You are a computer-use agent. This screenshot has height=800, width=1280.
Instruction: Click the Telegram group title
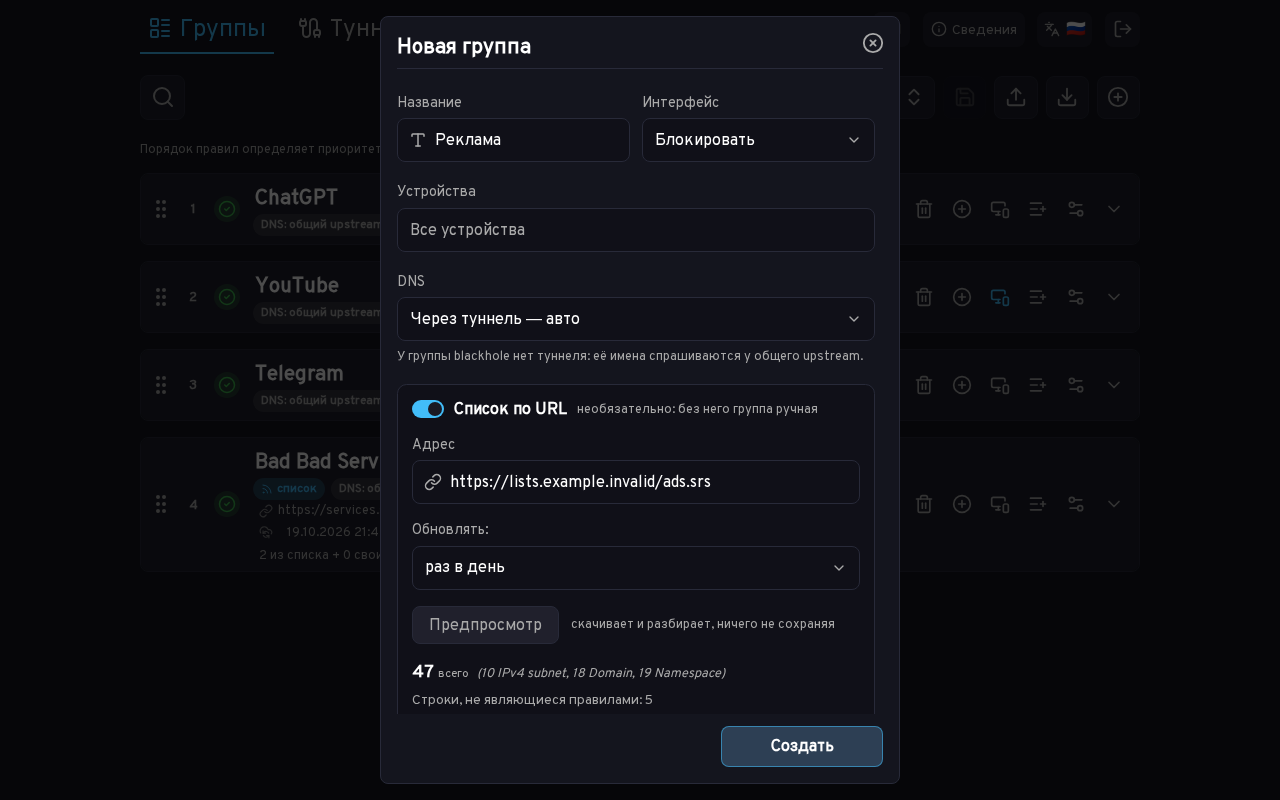click(299, 373)
